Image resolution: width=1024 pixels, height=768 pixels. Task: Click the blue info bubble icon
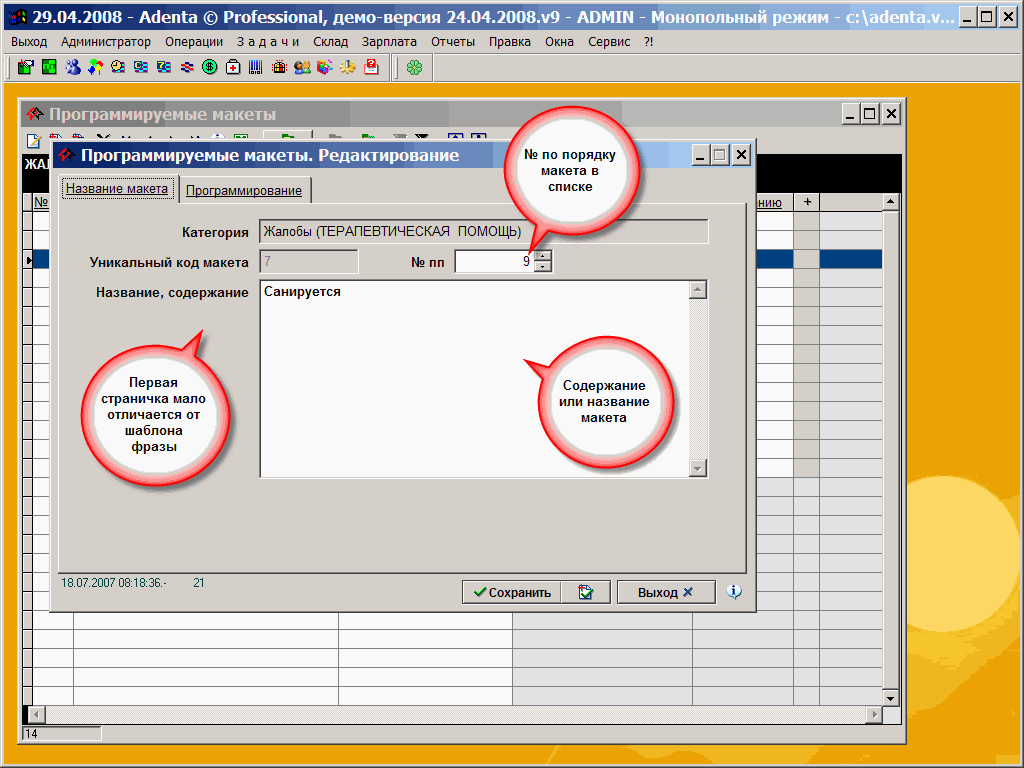[x=734, y=592]
